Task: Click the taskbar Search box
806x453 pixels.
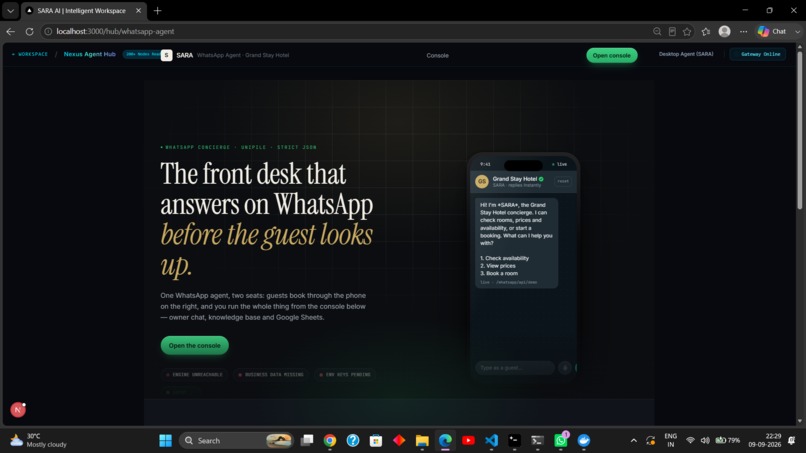Action: click(x=236, y=441)
